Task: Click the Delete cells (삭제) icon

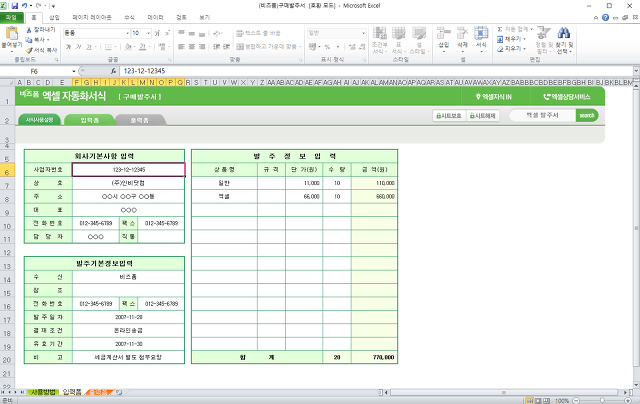Action: [462, 33]
